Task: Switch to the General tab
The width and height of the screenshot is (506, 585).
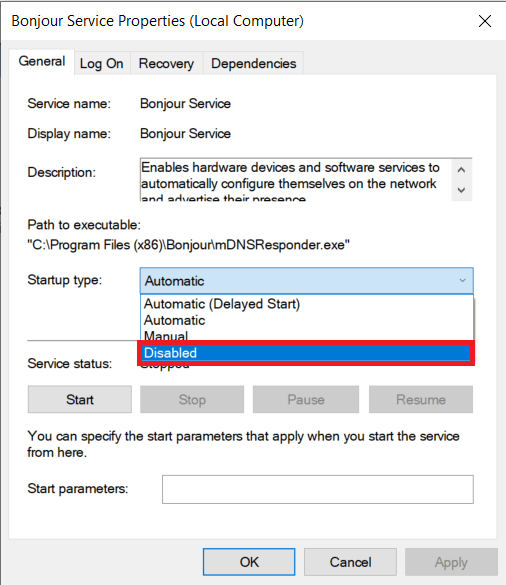Action: pyautogui.click(x=42, y=62)
